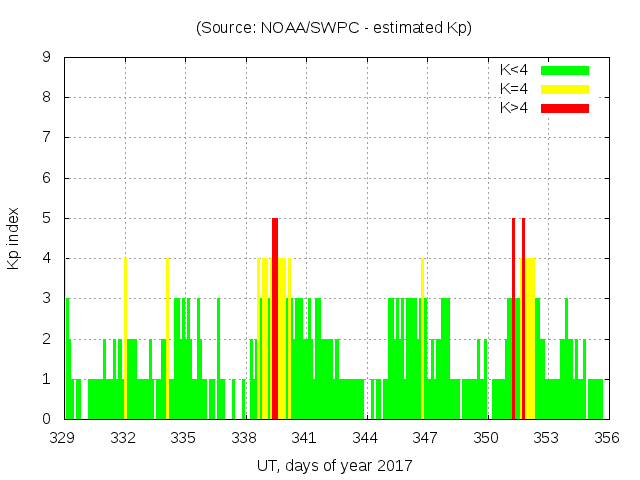Click the chart title citing NOAA/SWPC source
Viewport: 640px width, 480px height.
(334, 28)
